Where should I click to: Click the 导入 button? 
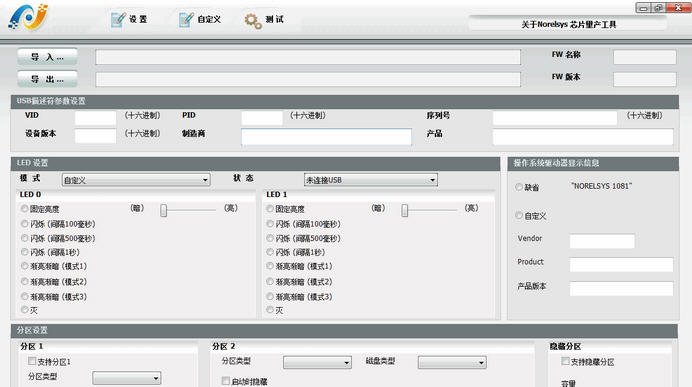[47, 57]
